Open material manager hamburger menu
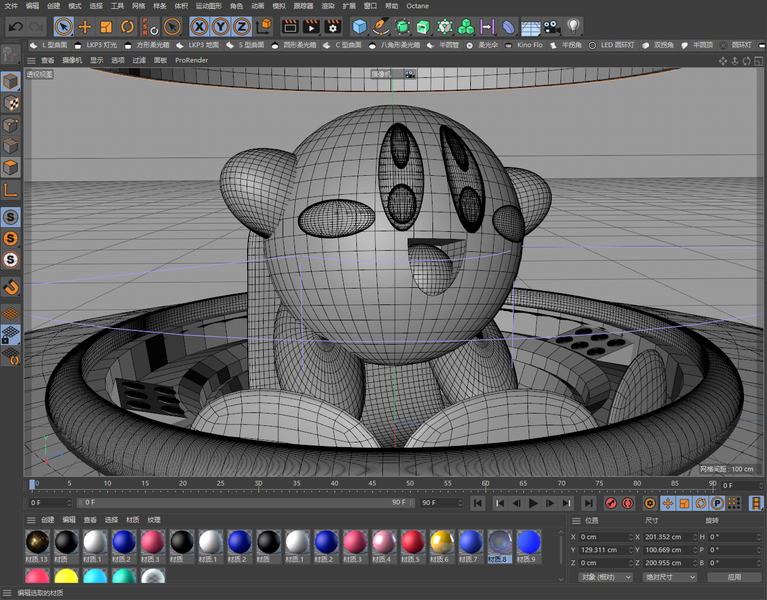 pos(31,520)
